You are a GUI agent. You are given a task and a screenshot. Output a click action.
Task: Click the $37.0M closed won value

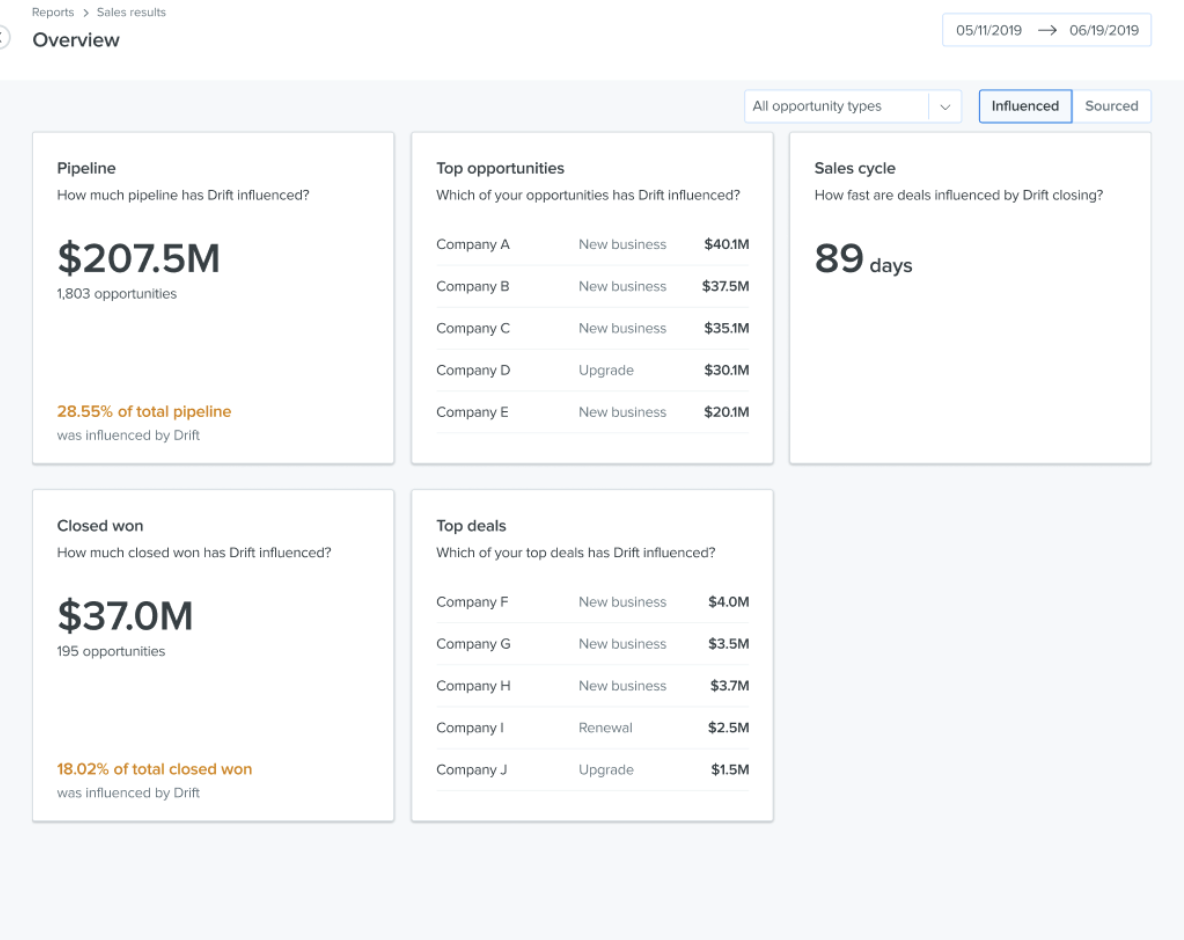(125, 615)
